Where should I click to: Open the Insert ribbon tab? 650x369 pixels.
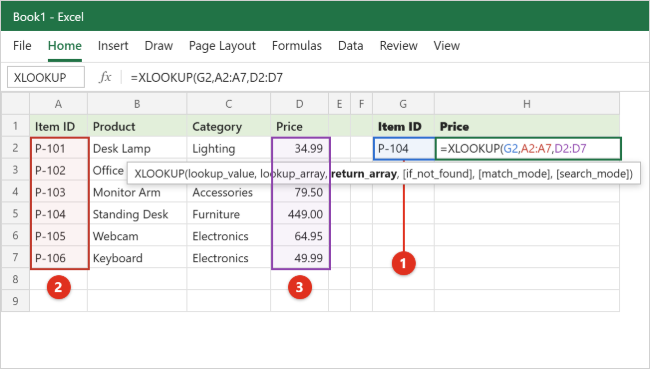(x=113, y=46)
